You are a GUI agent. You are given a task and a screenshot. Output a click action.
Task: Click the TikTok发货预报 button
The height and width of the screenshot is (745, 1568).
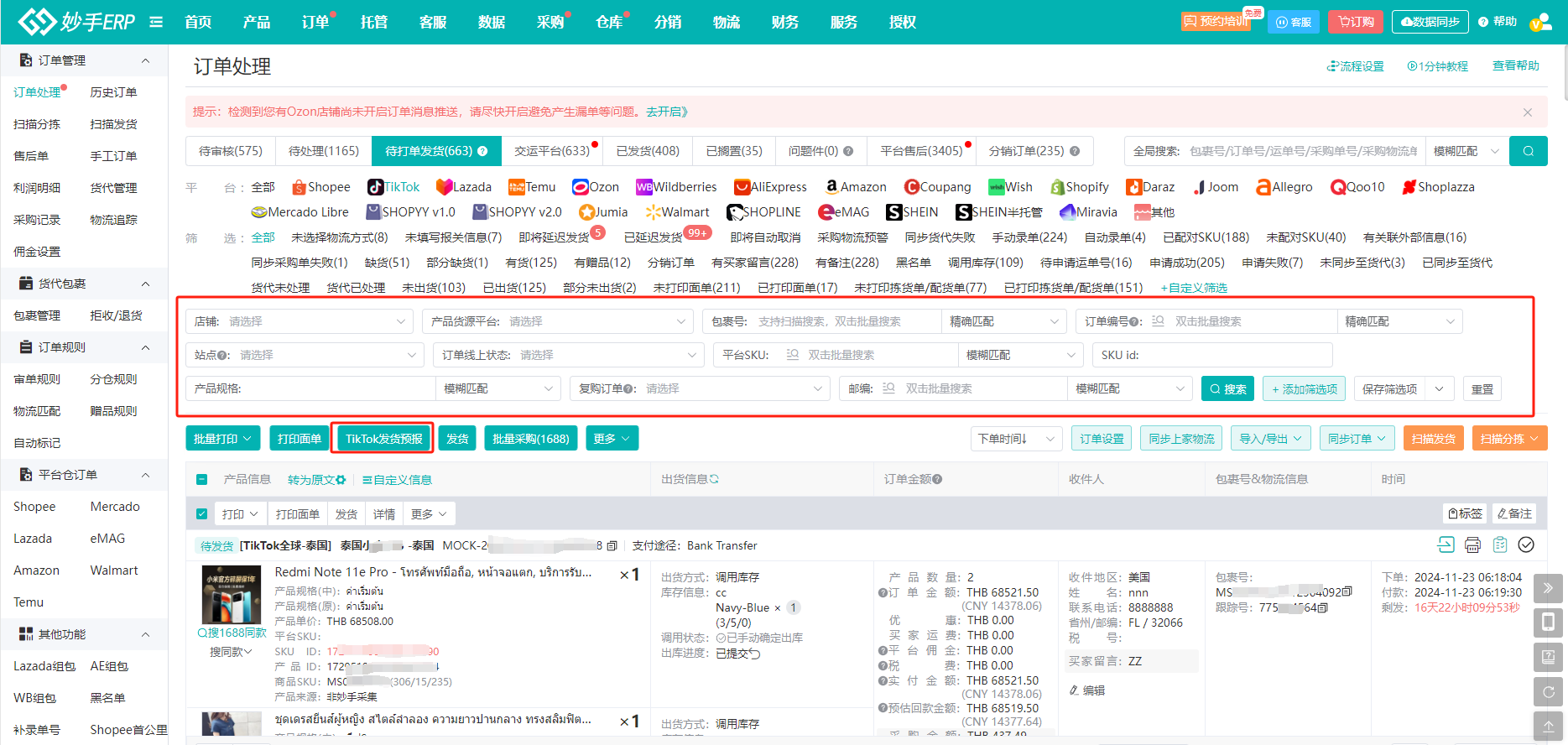(383, 439)
